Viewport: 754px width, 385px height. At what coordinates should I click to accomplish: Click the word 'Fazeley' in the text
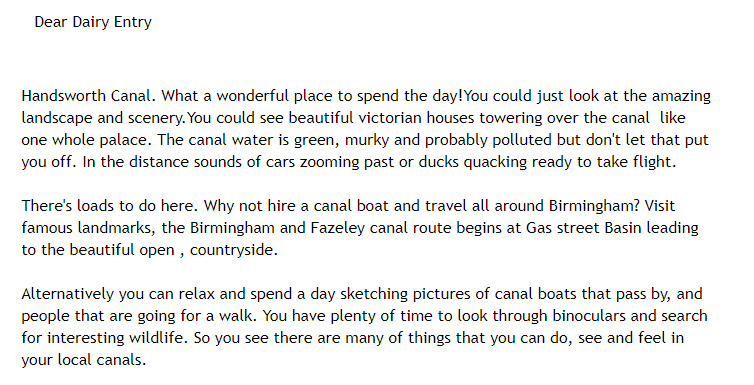[x=338, y=227]
